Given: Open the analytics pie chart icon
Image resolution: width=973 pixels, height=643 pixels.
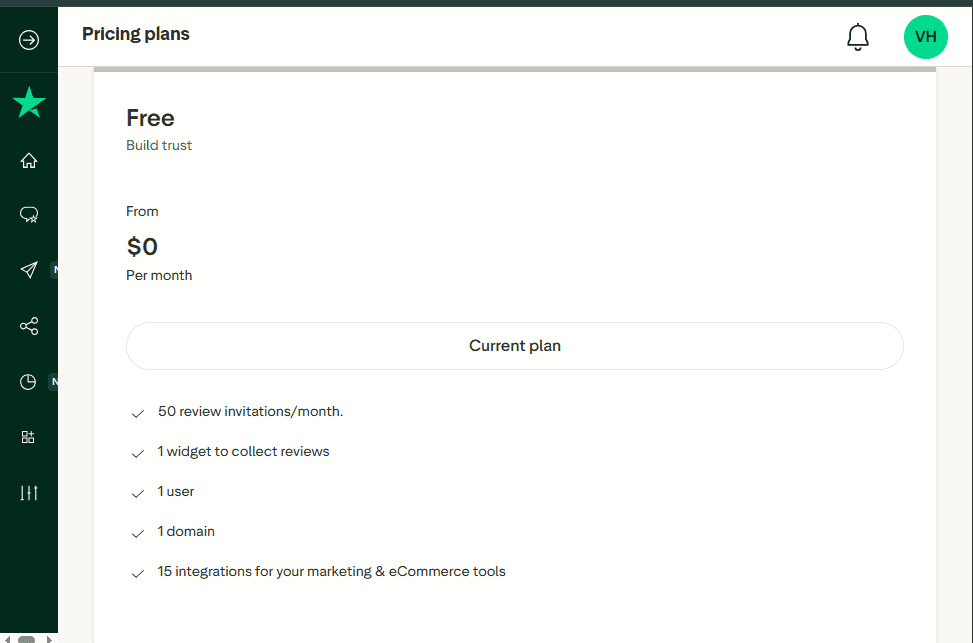Looking at the screenshot, I should pyautogui.click(x=28, y=382).
